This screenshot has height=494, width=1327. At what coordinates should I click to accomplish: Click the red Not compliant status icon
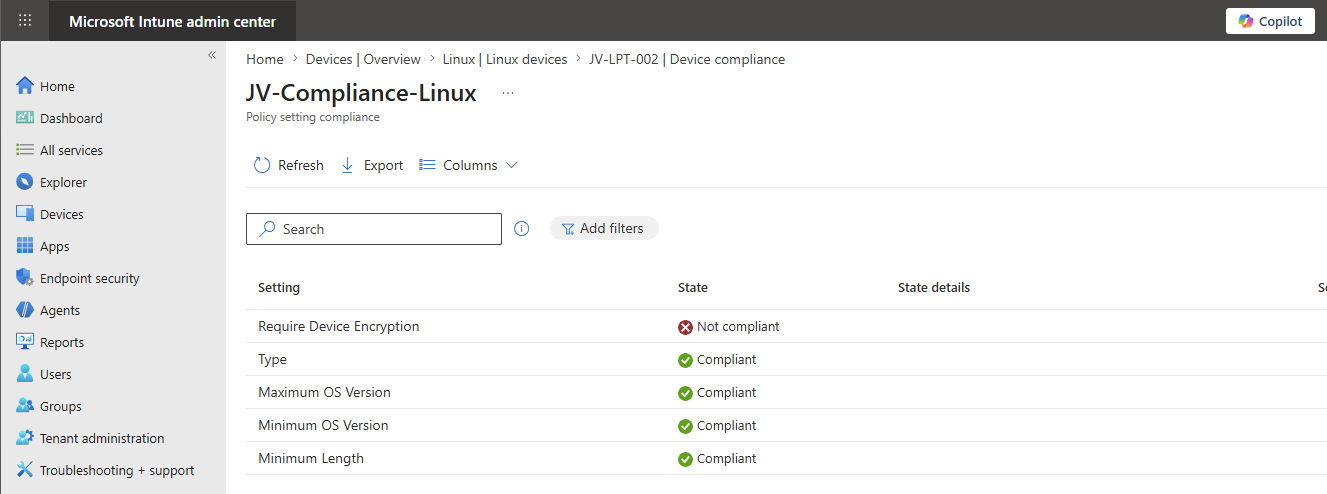(x=685, y=327)
